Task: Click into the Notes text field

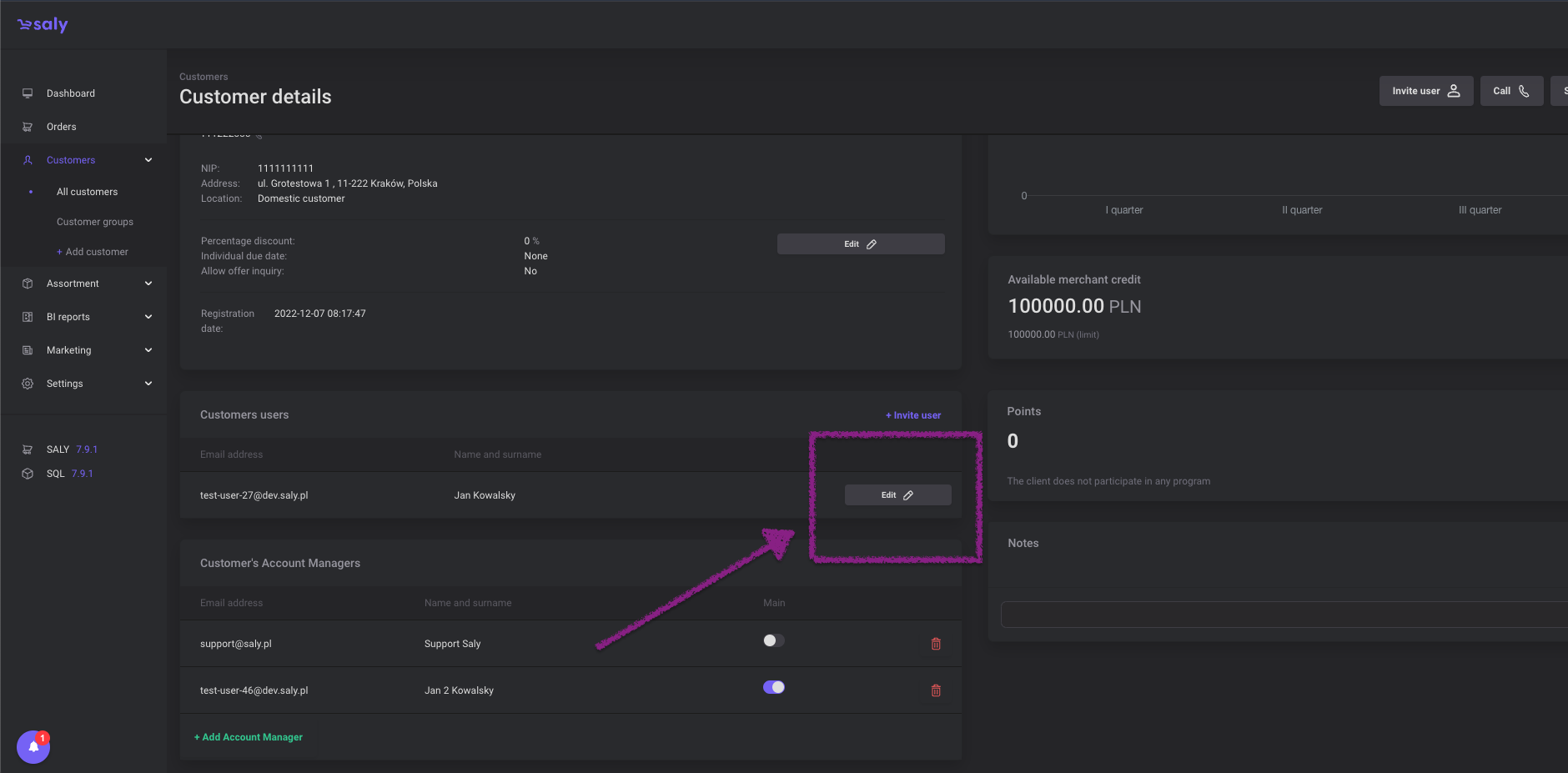Action: [1284, 615]
